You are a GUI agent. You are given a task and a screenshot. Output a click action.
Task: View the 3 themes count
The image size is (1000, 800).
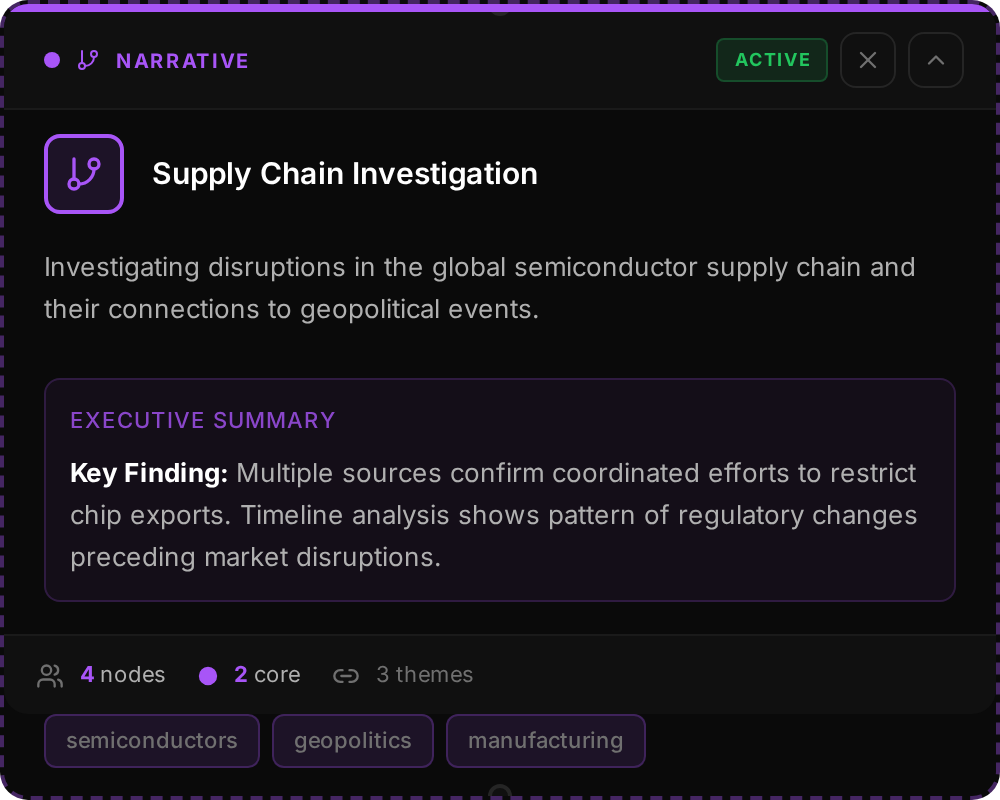pos(424,675)
